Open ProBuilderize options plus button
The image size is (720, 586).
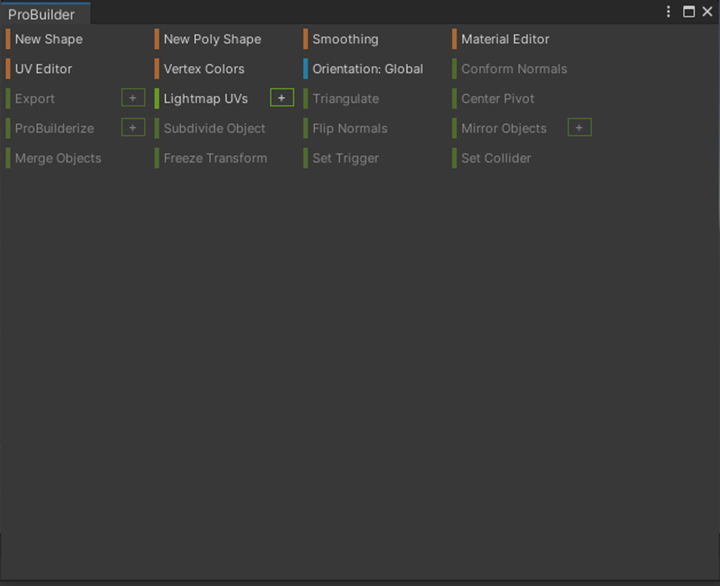133,128
